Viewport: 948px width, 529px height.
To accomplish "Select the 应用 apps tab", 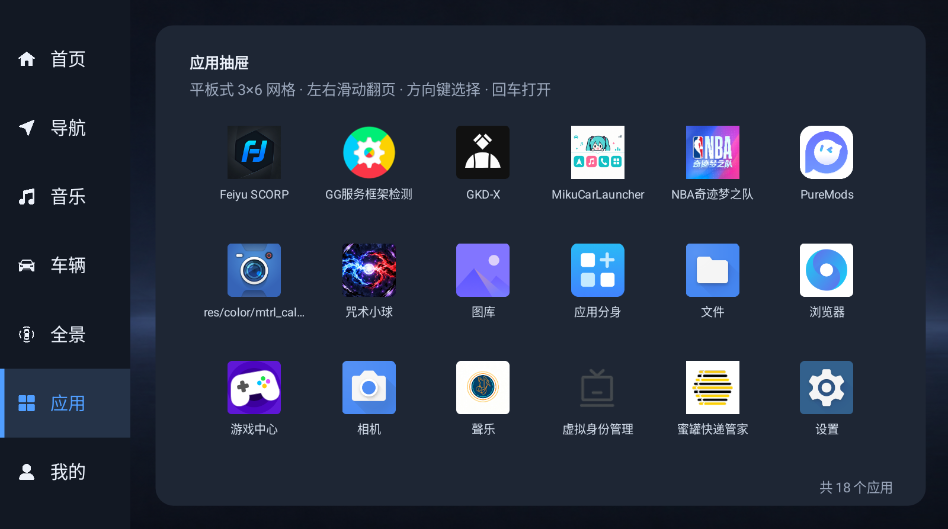I will coord(65,403).
